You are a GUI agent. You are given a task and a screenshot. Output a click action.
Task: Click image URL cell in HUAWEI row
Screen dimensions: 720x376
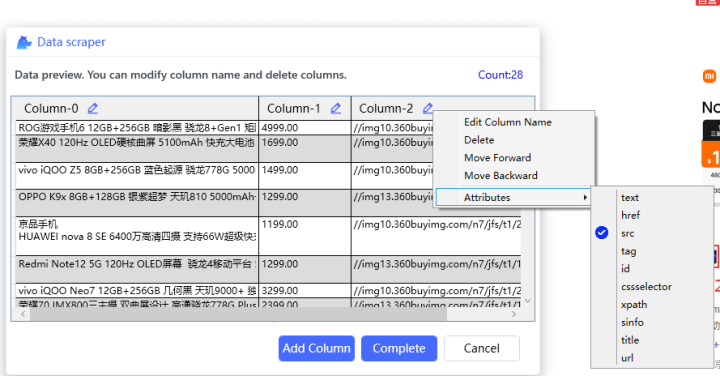(x=436, y=236)
